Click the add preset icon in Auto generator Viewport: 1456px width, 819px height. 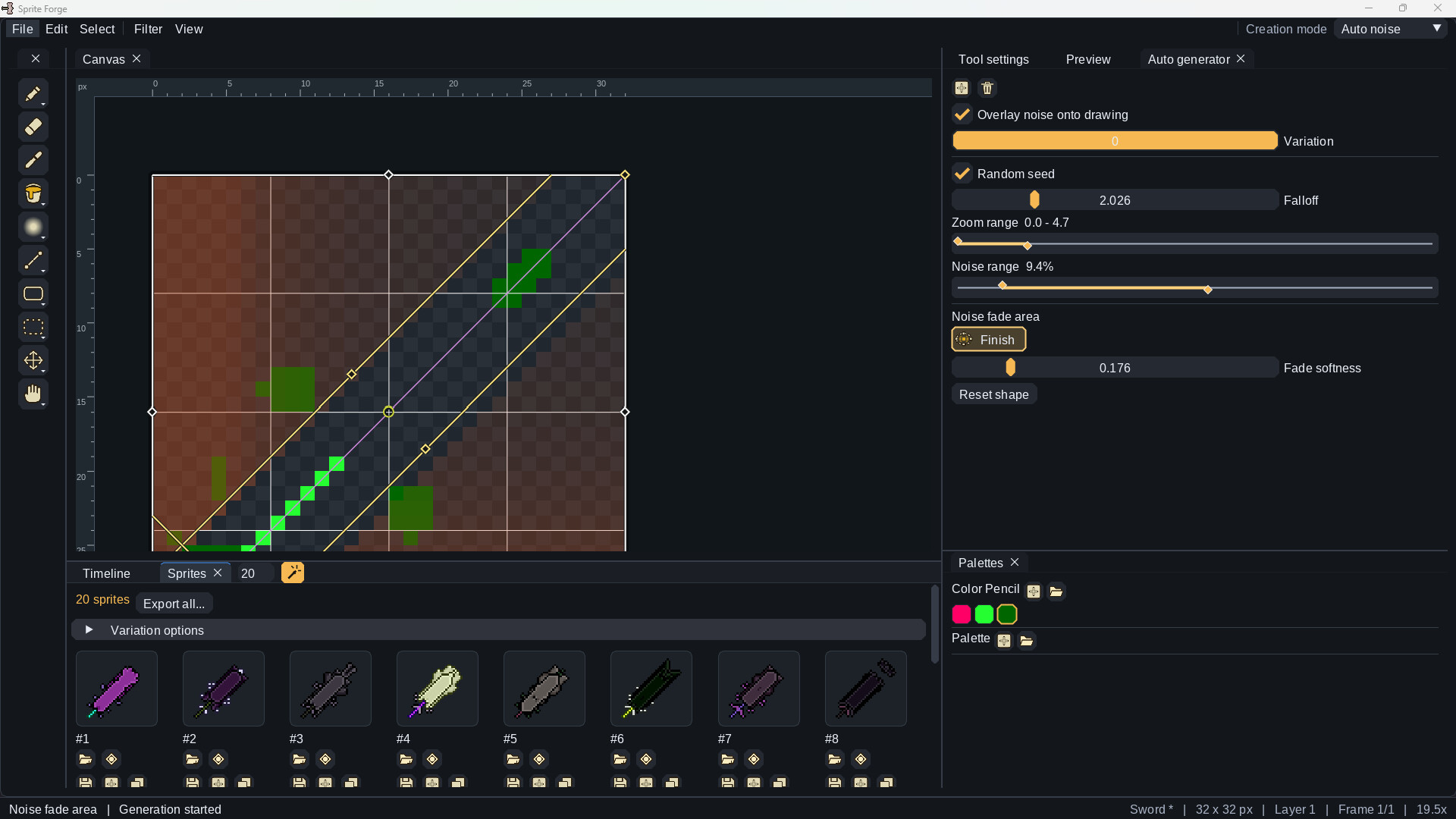(x=962, y=88)
